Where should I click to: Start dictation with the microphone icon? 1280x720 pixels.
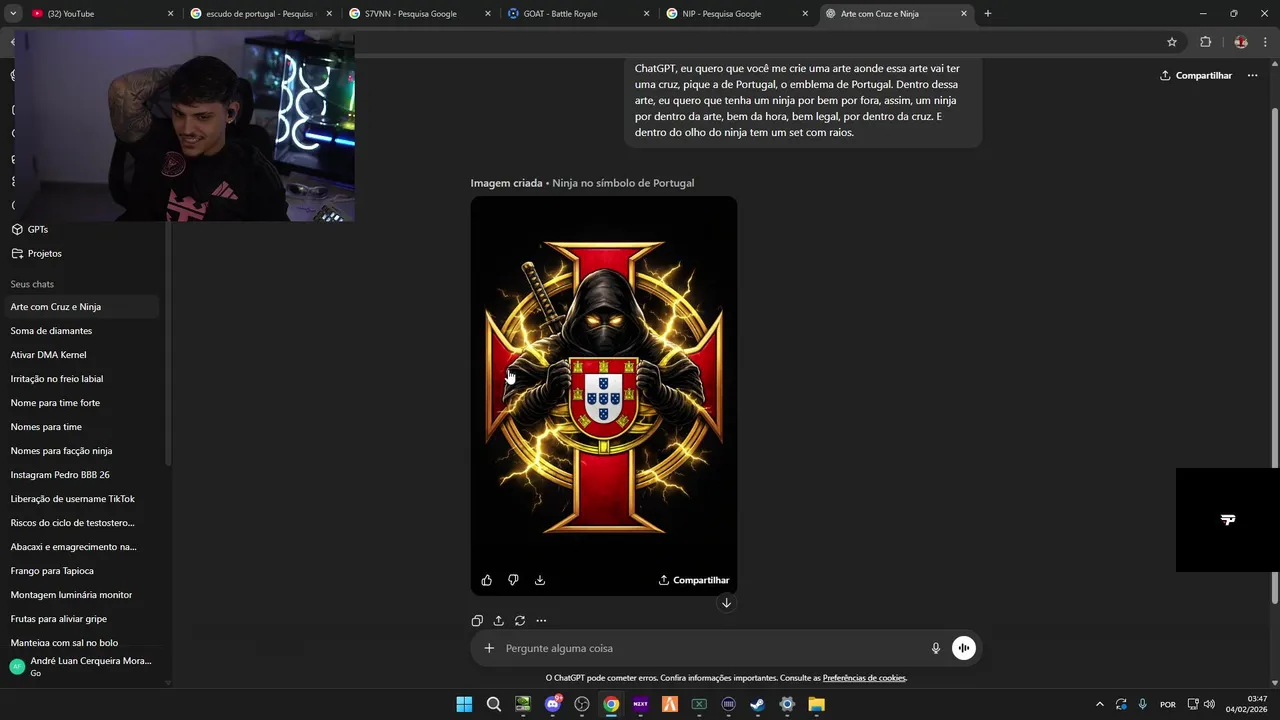pyautogui.click(x=936, y=648)
